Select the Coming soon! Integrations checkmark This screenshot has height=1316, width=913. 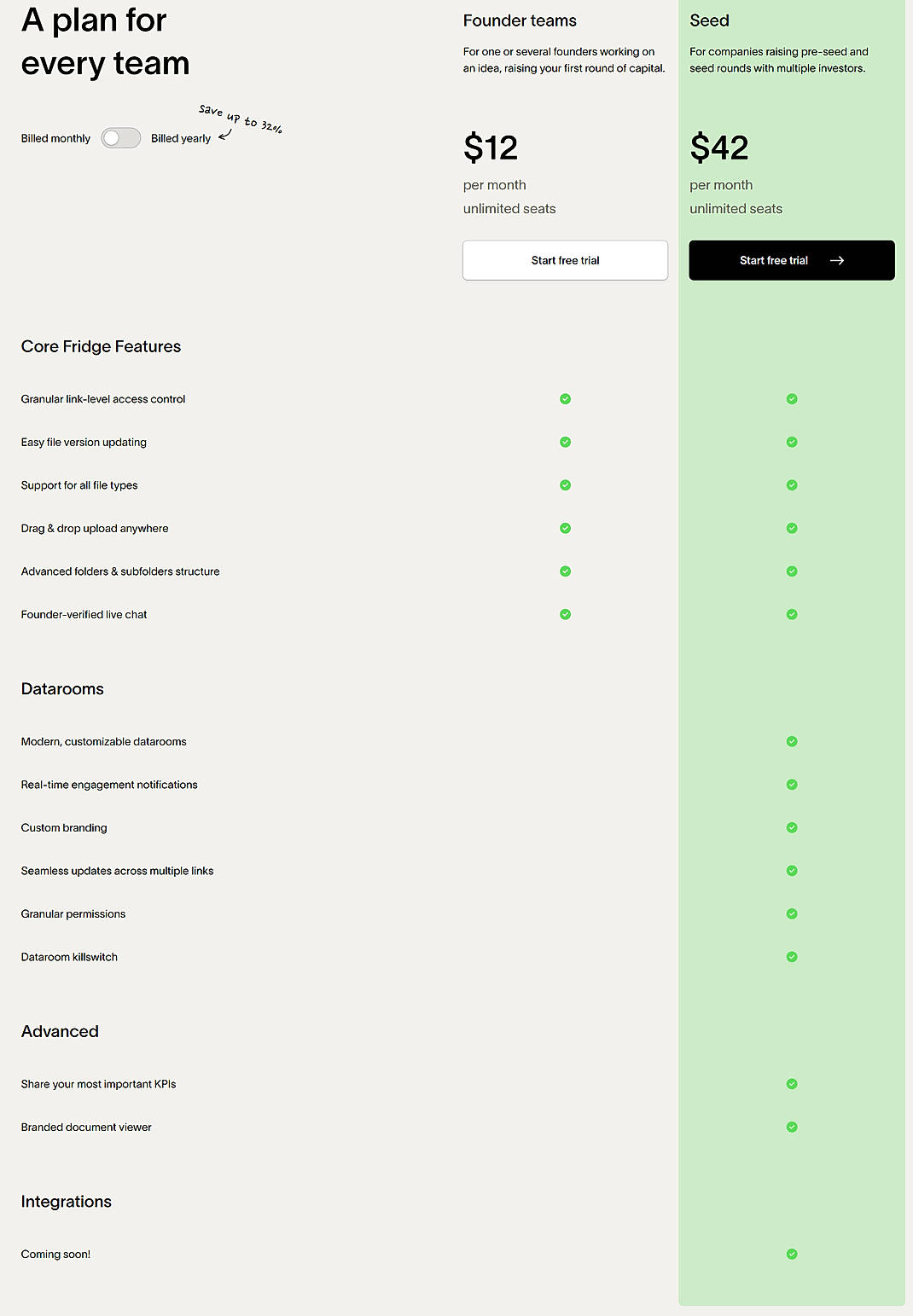tap(791, 1254)
